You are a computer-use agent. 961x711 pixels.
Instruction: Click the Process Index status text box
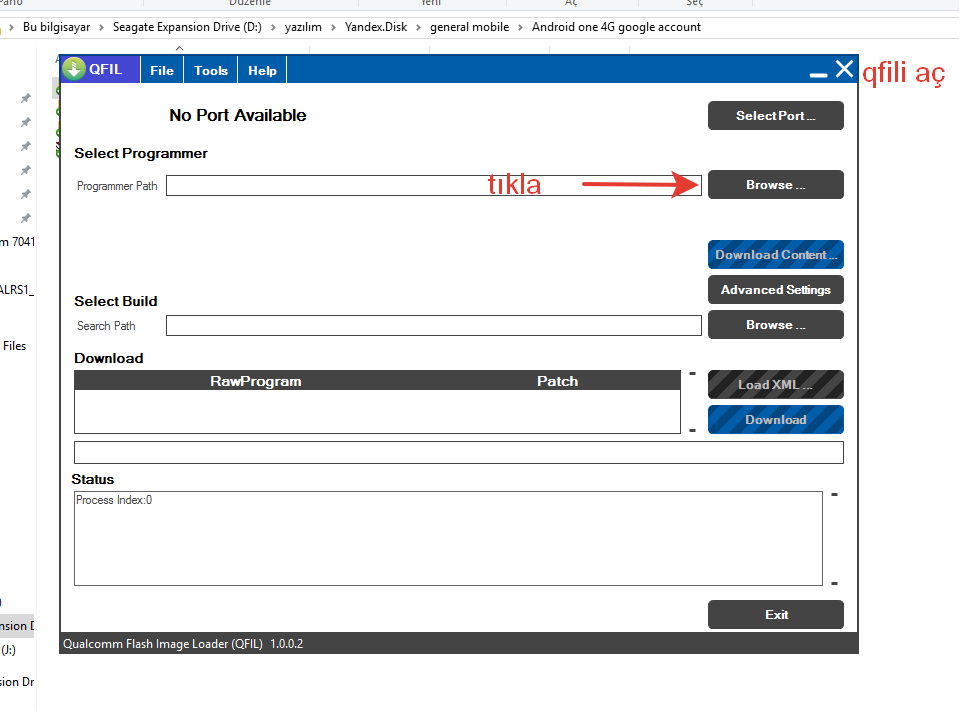tap(448, 538)
